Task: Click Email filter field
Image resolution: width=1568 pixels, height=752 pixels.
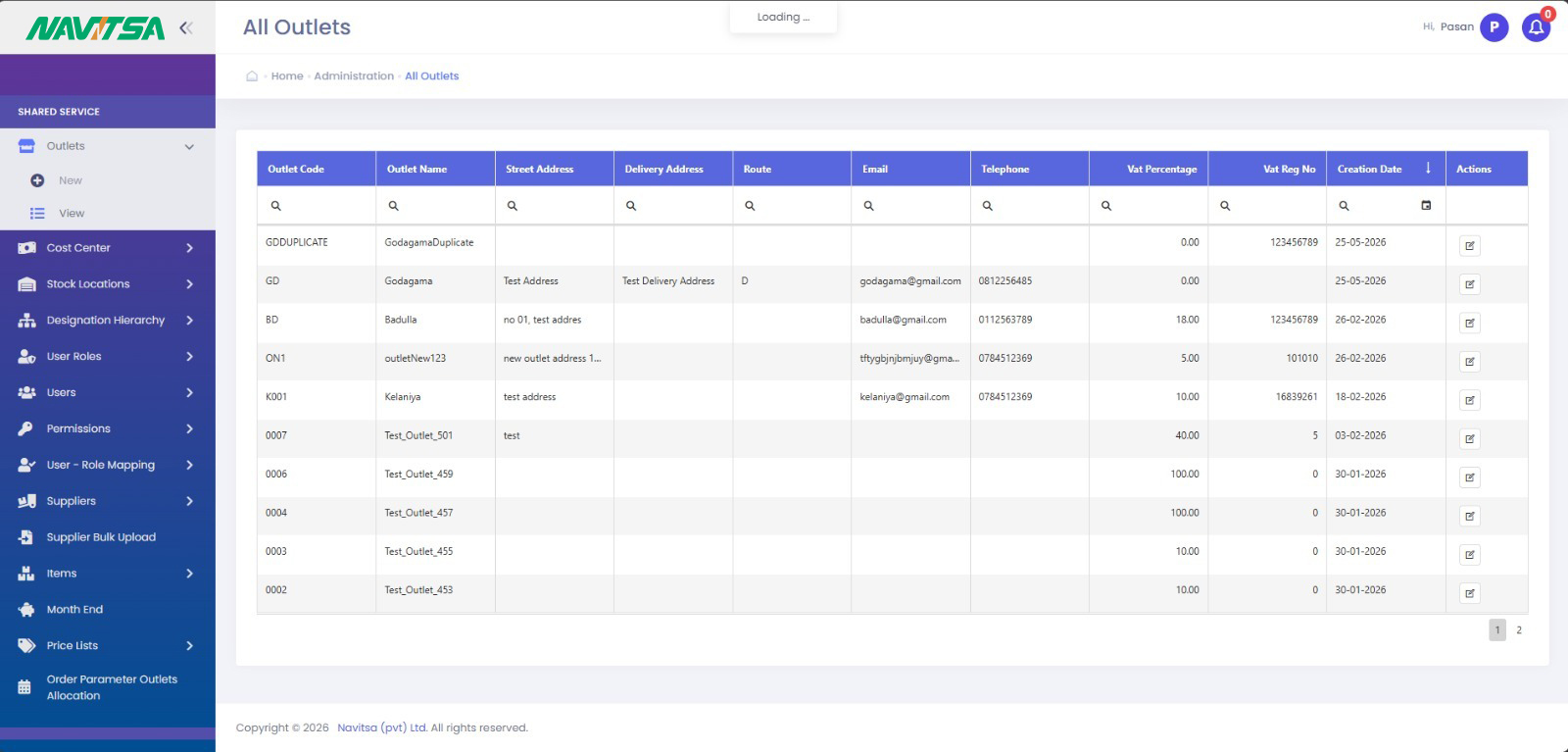Action: point(910,206)
